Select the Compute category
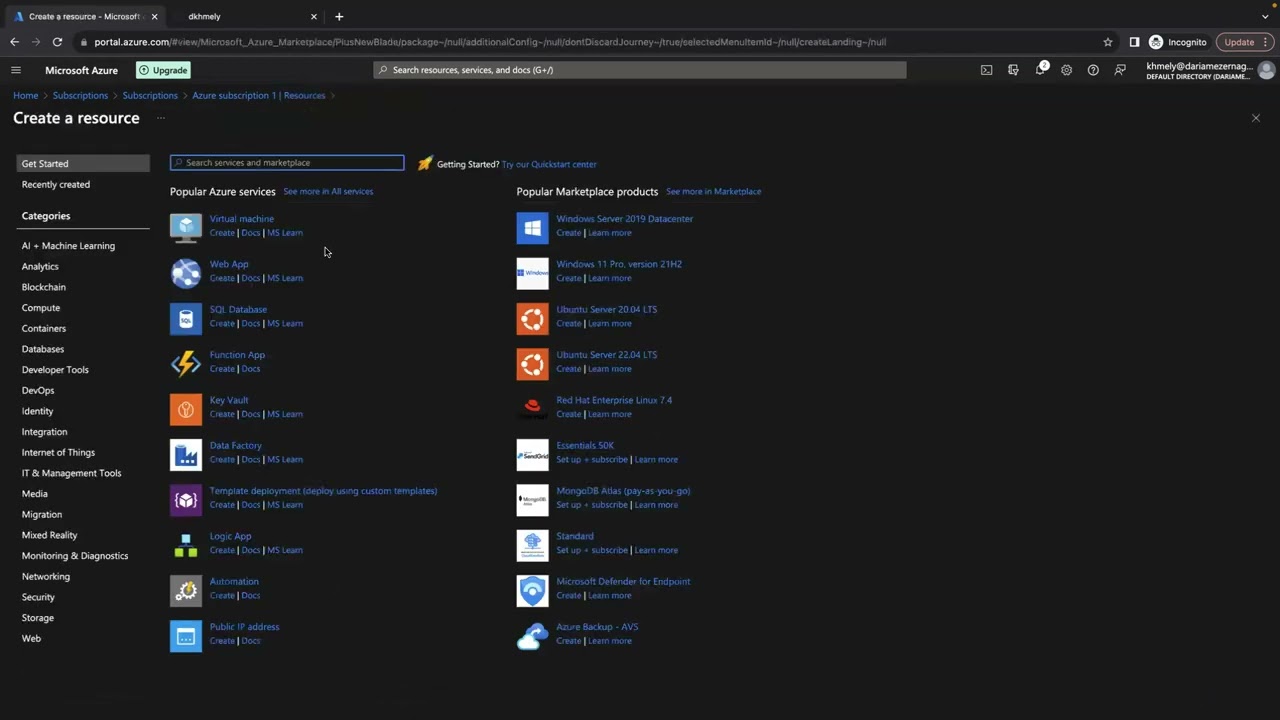The height and width of the screenshot is (720, 1280). click(x=41, y=307)
